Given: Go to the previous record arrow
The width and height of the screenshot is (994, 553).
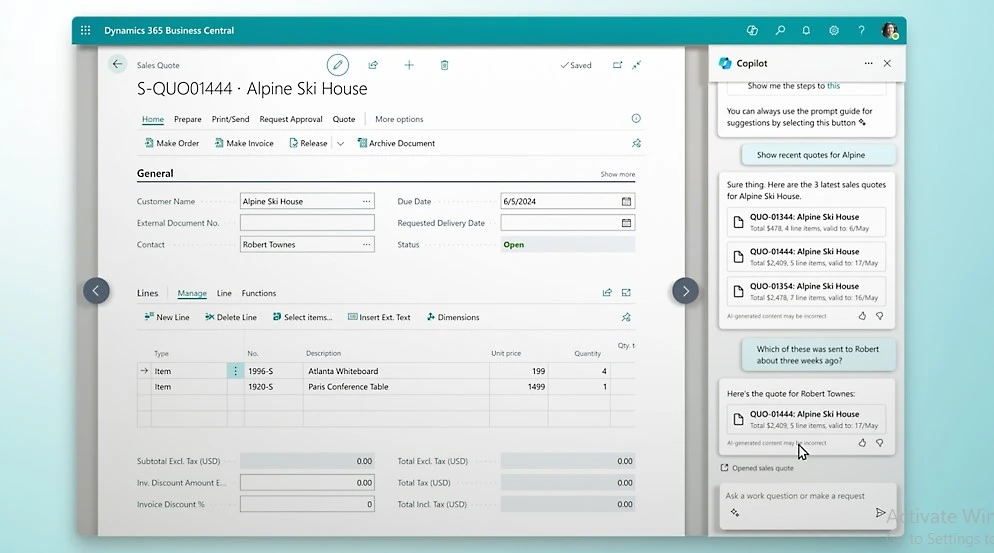Looking at the screenshot, I should pos(96,290).
